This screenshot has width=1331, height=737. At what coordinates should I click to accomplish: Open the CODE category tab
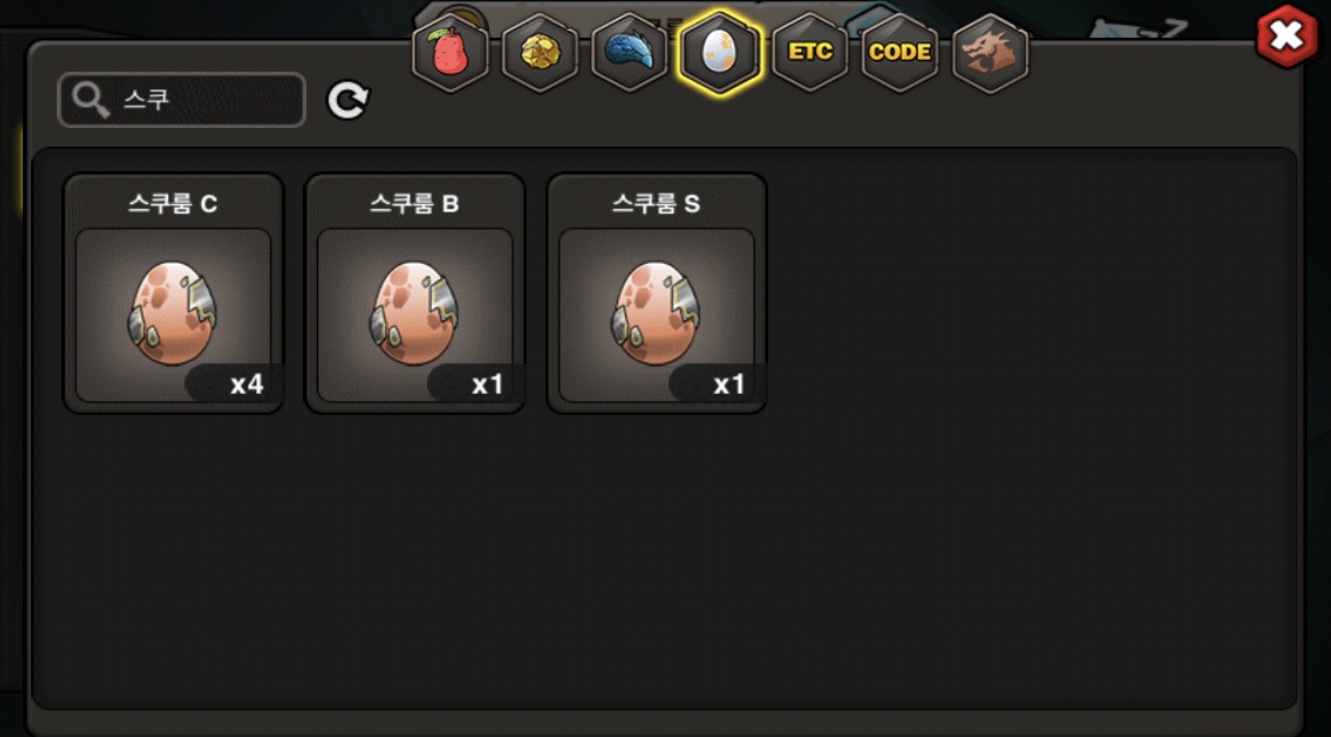pos(900,52)
